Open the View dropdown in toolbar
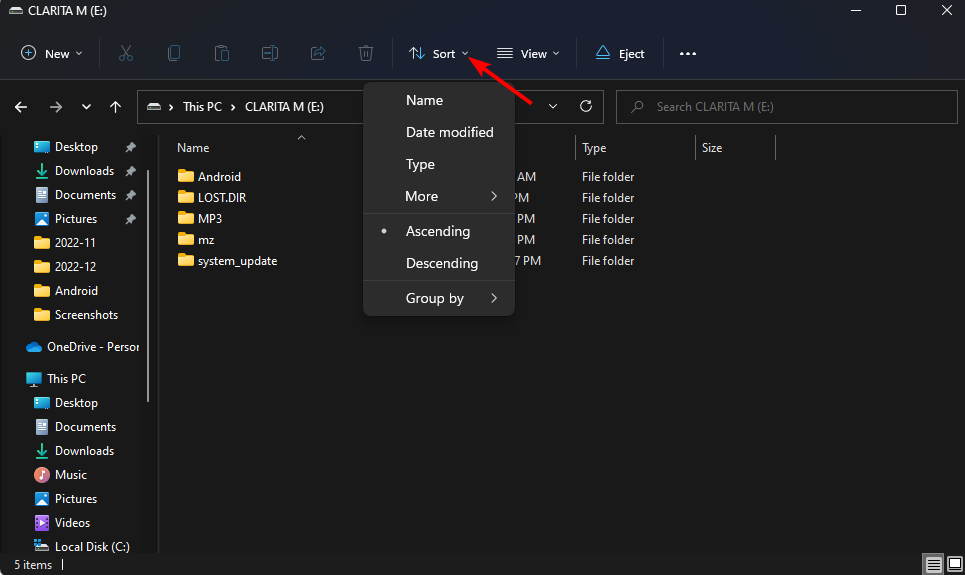 tap(528, 54)
